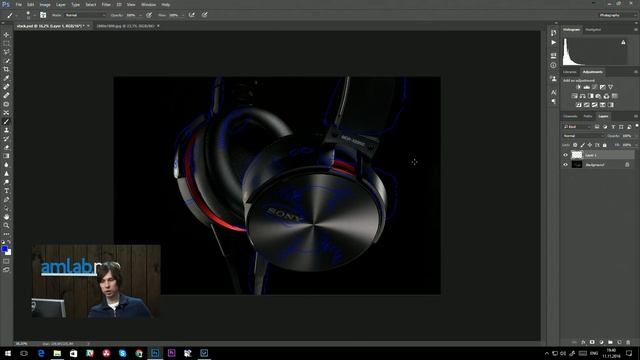Hide the Background layer eye
The image size is (640, 360).
565,165
